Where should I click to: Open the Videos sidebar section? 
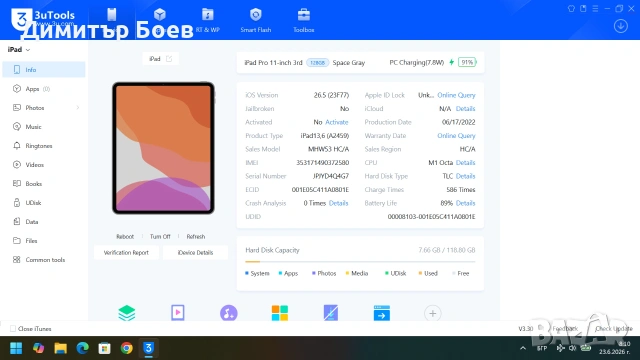coord(44,164)
